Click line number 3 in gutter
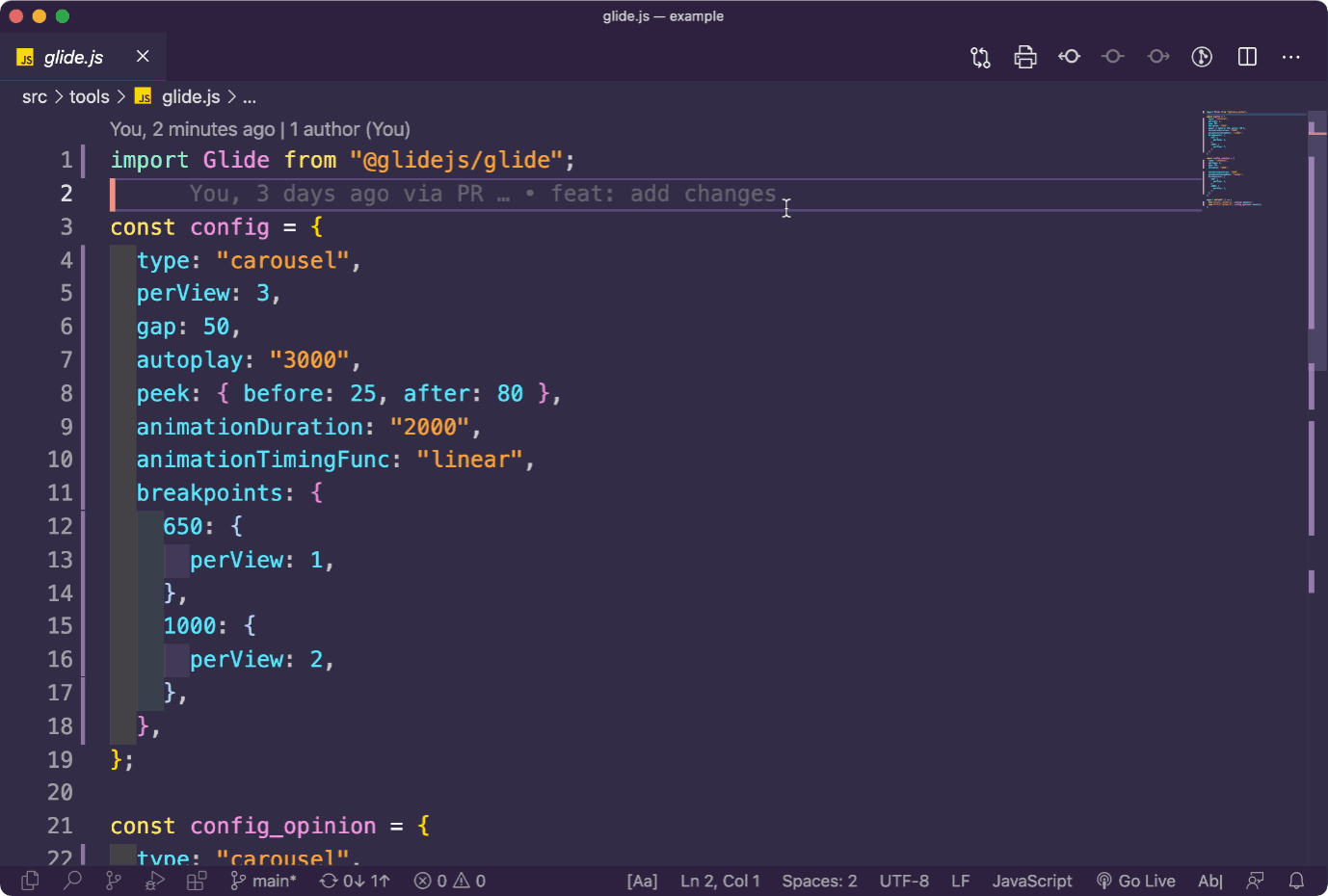The image size is (1328, 896). click(x=66, y=226)
